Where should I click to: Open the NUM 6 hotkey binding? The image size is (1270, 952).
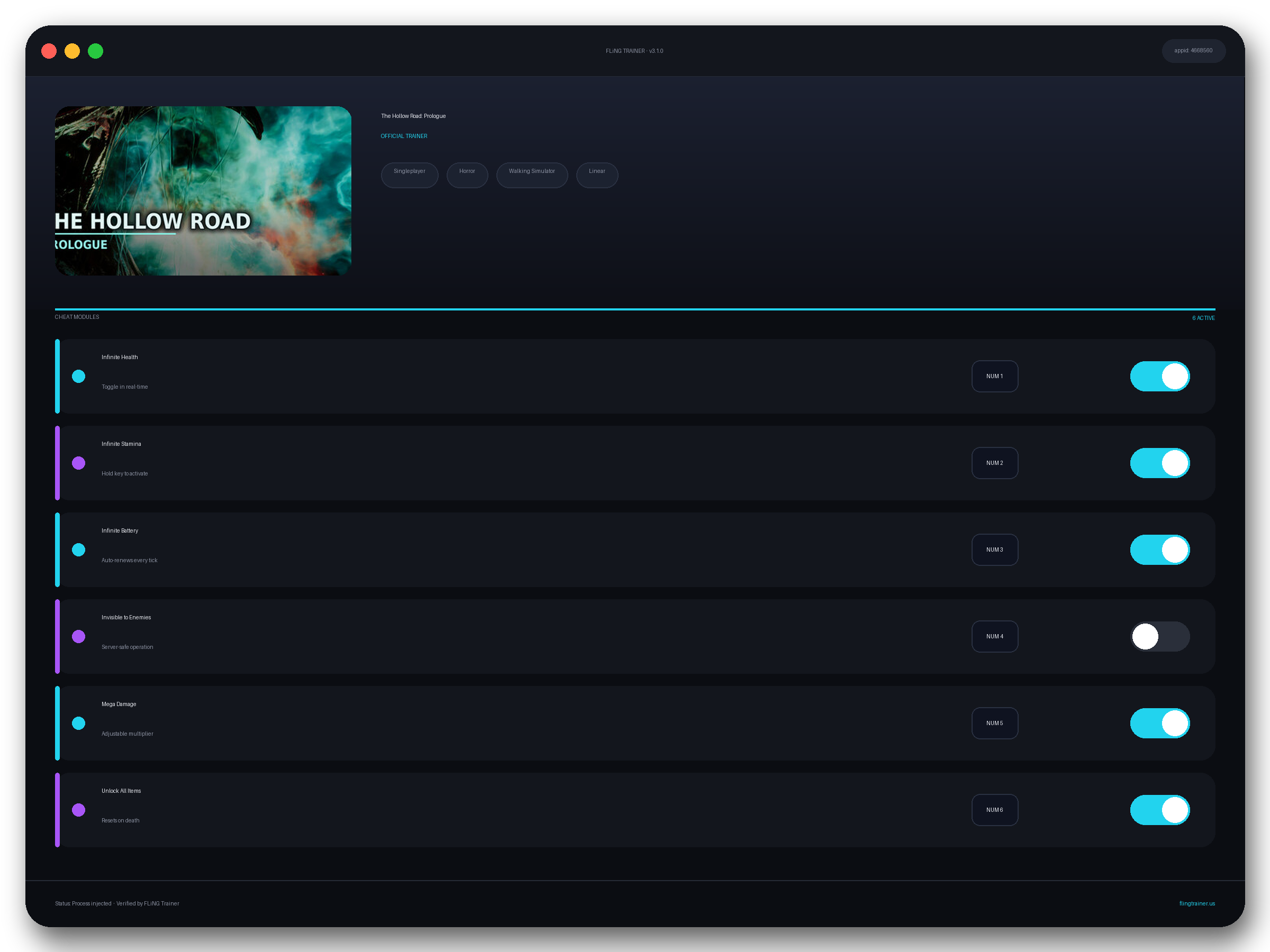994,810
